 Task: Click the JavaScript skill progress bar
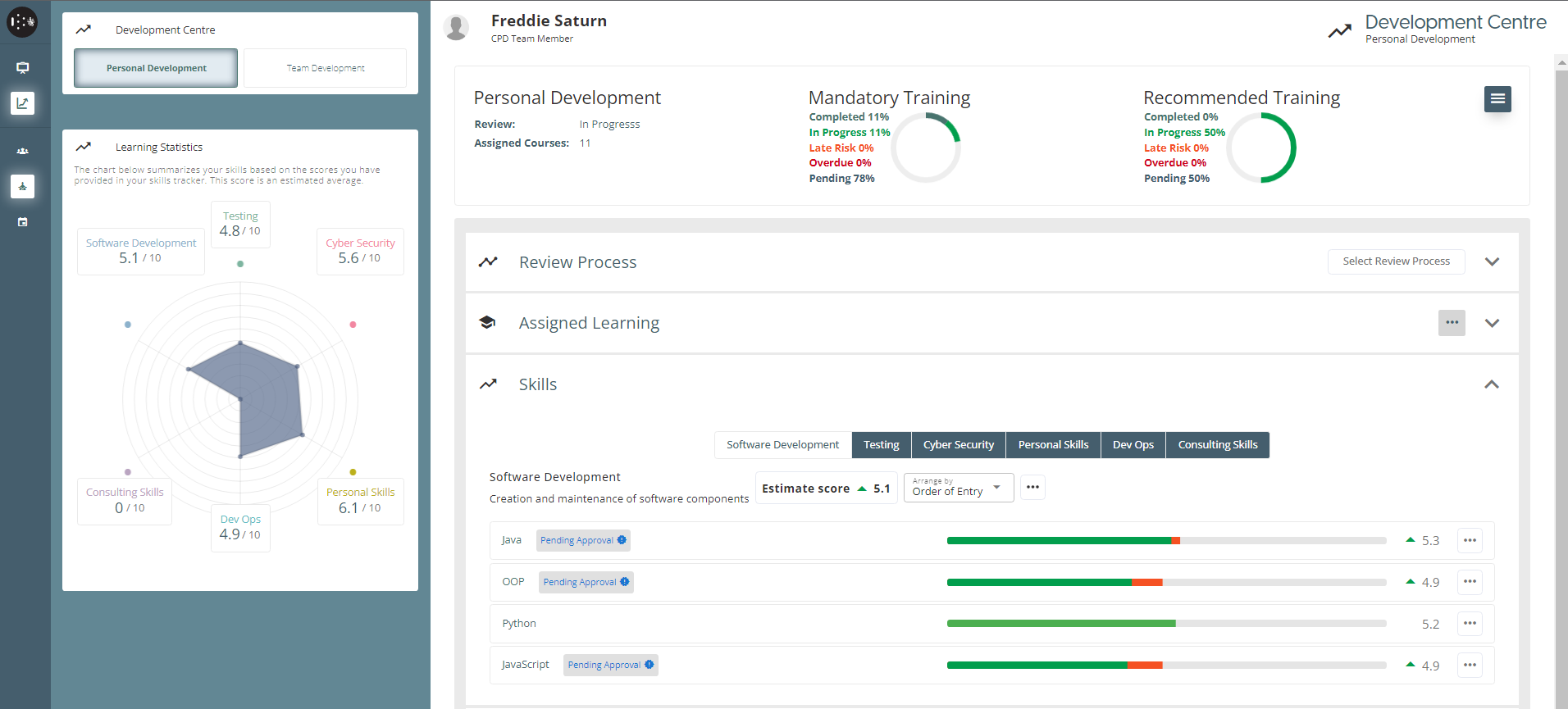coord(1166,665)
